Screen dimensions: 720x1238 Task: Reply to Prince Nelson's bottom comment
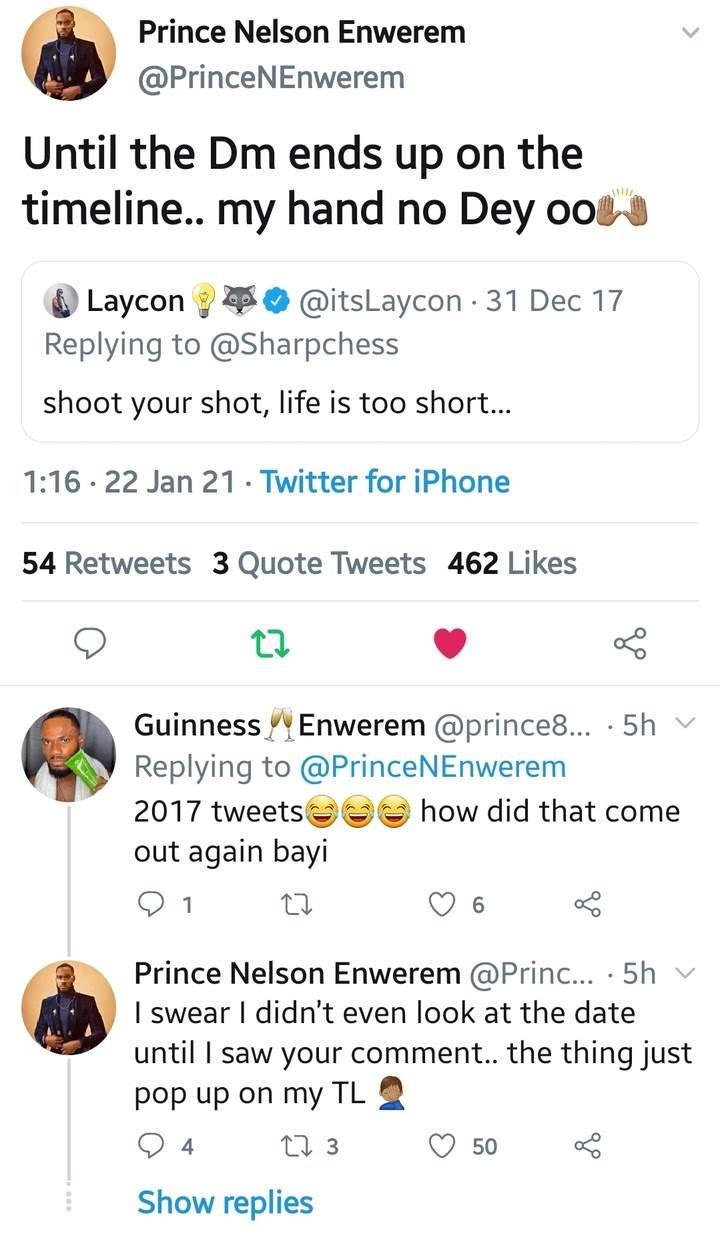coord(150,1146)
